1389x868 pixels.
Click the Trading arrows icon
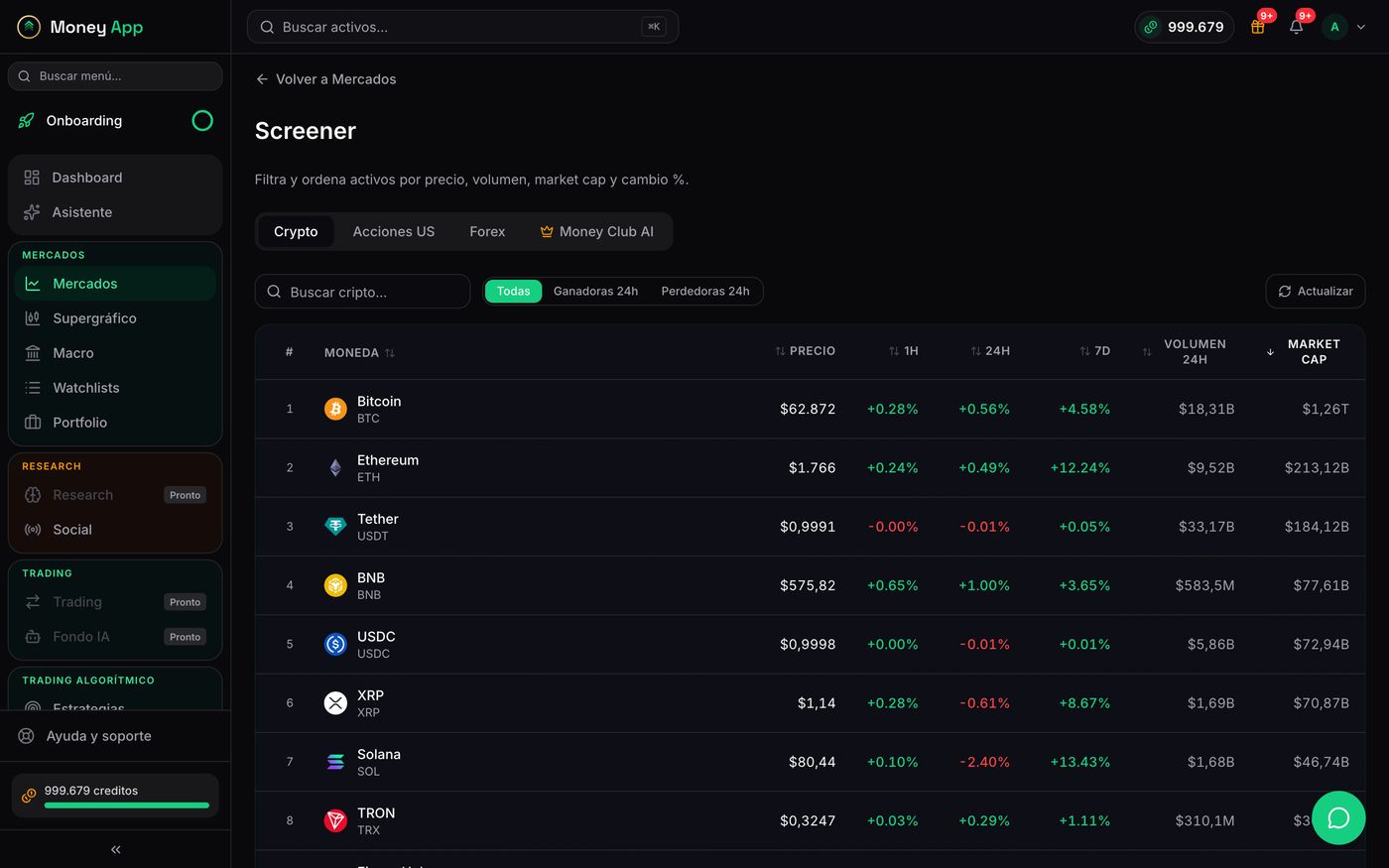[x=33, y=602]
